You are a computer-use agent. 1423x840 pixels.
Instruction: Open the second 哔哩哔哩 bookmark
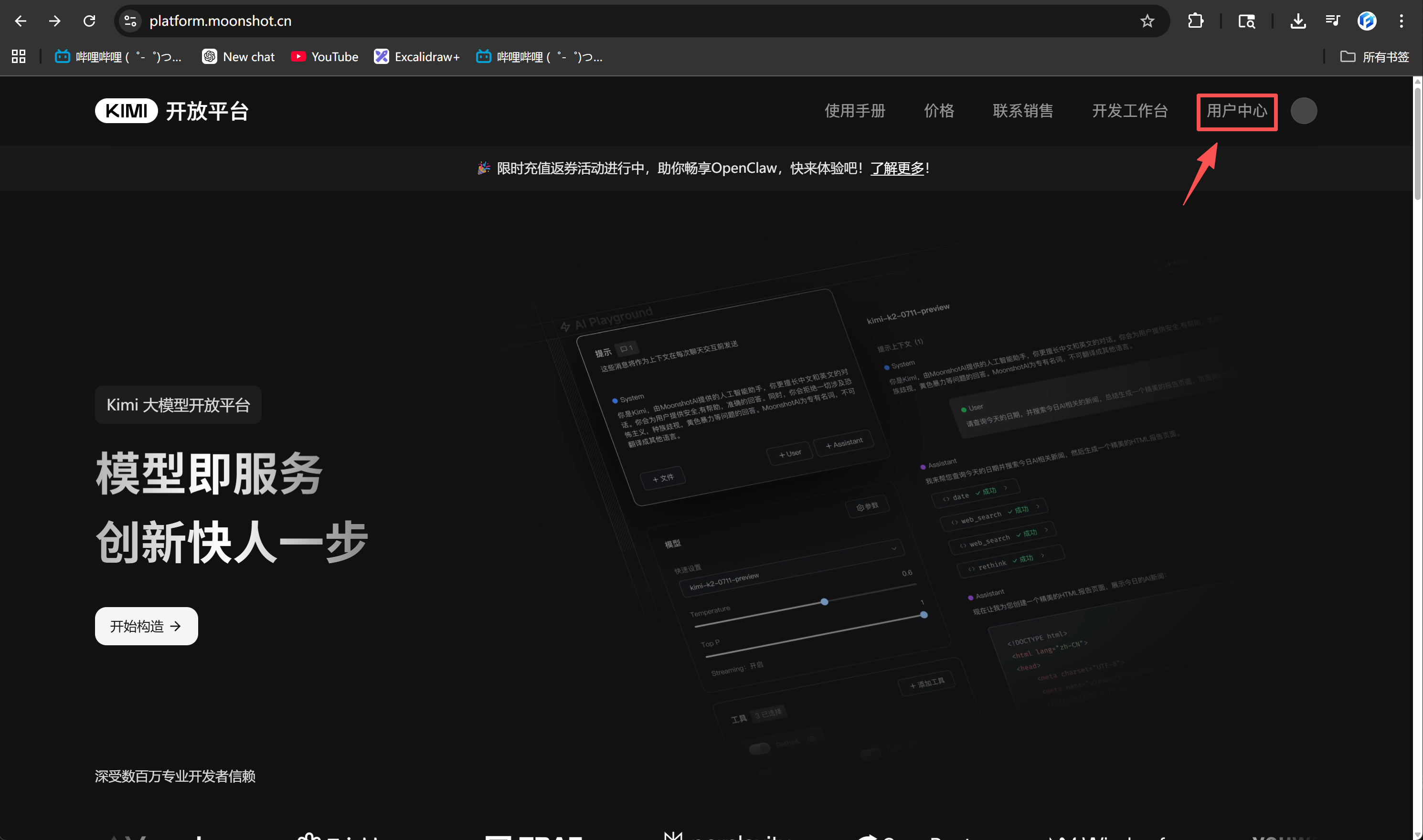coord(539,57)
